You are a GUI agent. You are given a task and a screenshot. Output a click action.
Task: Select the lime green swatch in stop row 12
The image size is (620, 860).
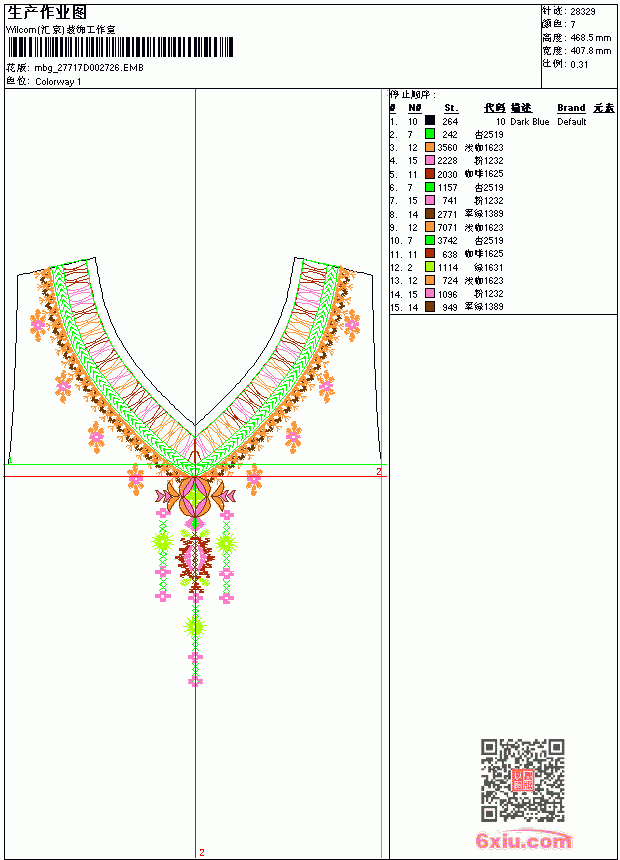(430, 267)
